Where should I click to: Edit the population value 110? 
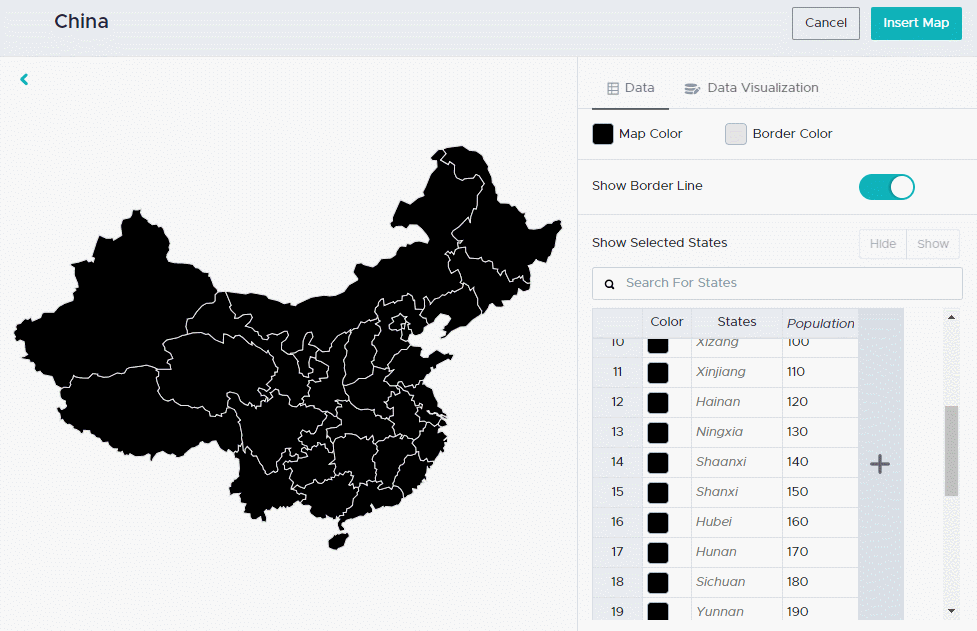click(x=820, y=372)
